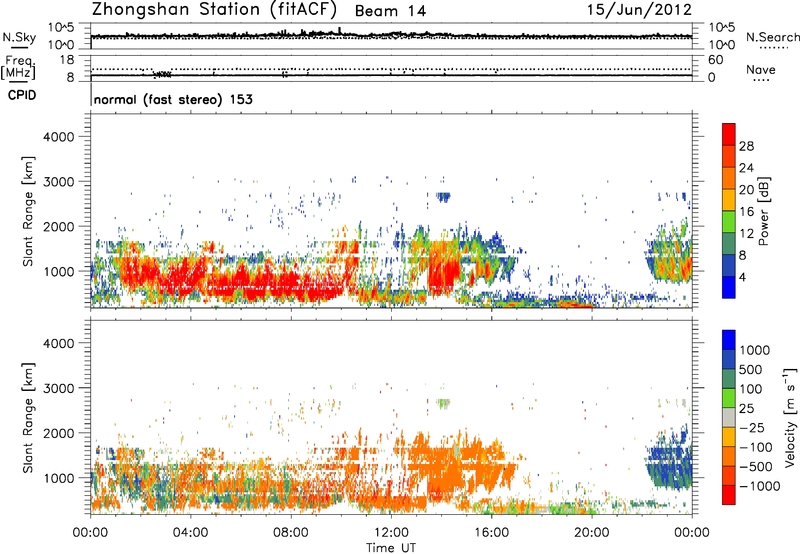Pick the topmost red power colorbar segment
The image size is (800, 554).
pyautogui.click(x=729, y=135)
